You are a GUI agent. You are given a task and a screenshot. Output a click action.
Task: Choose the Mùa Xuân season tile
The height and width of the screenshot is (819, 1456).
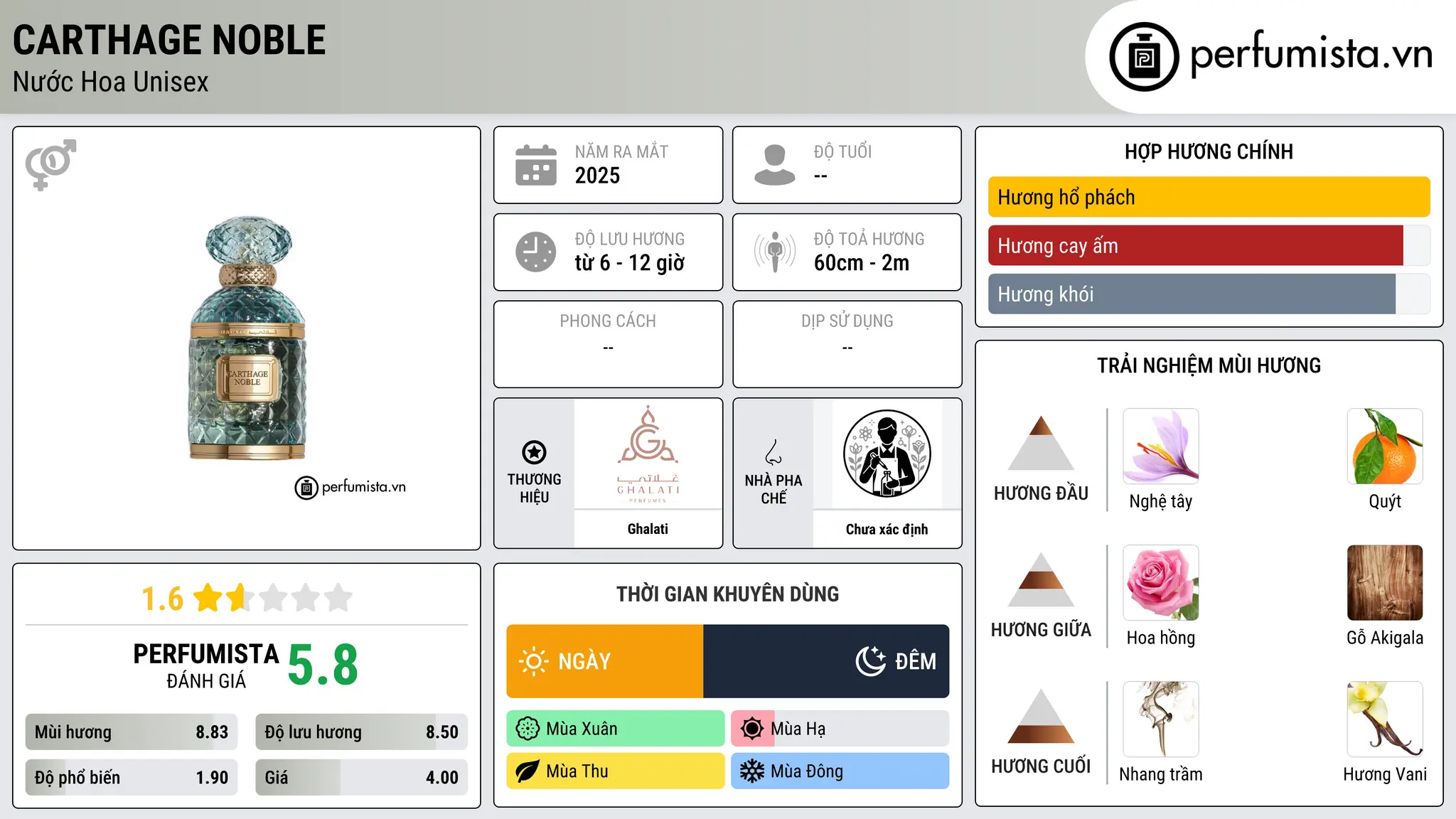[x=616, y=729]
